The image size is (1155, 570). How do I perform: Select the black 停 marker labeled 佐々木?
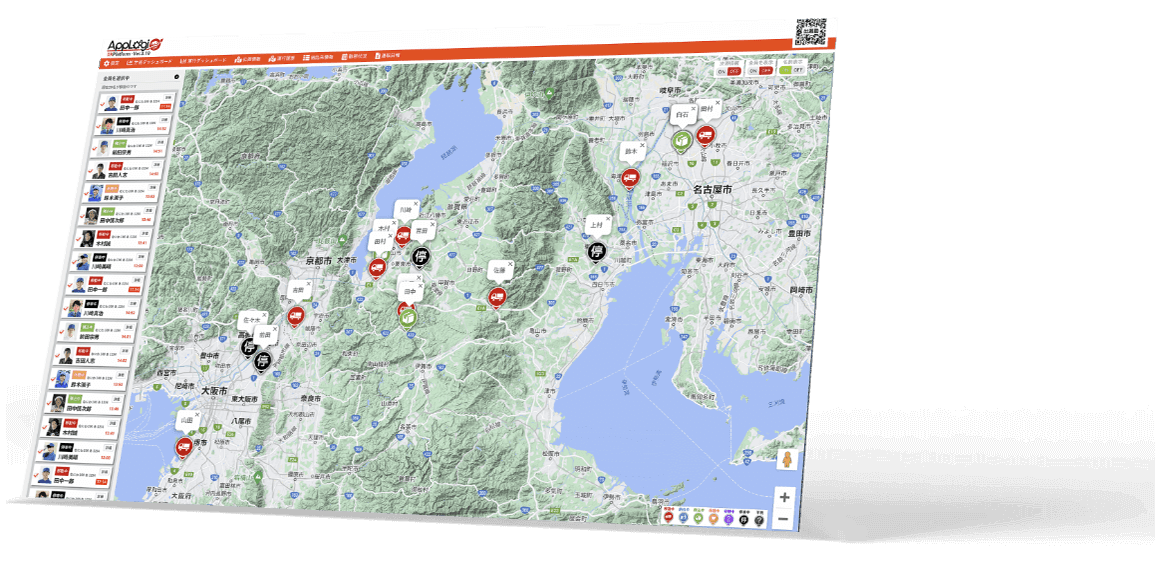(249, 345)
